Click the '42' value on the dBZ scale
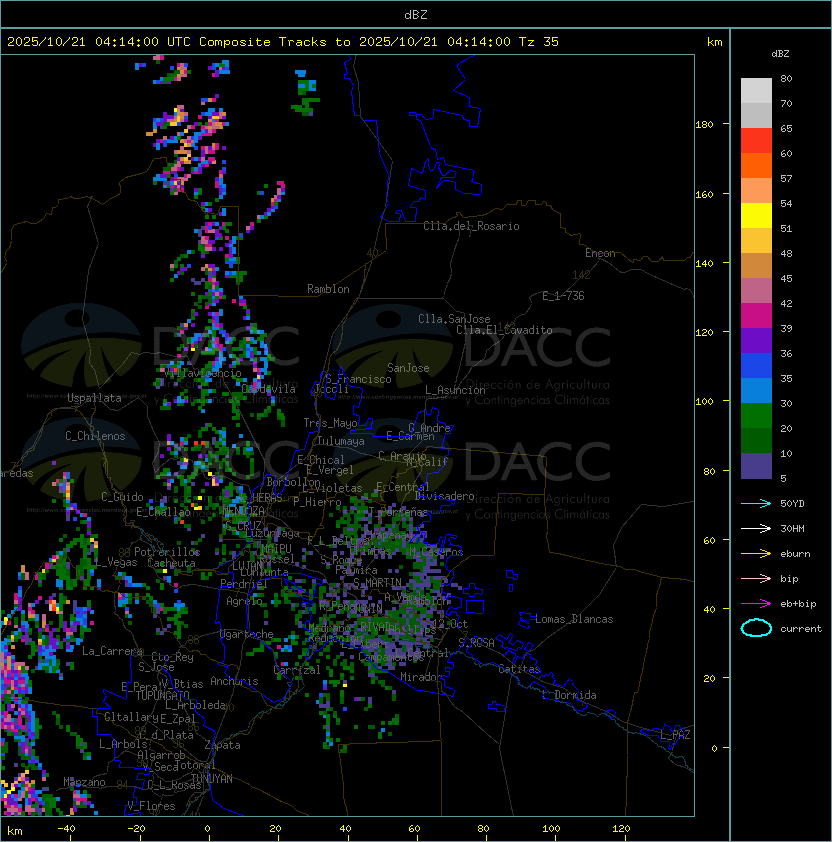 [x=786, y=303]
